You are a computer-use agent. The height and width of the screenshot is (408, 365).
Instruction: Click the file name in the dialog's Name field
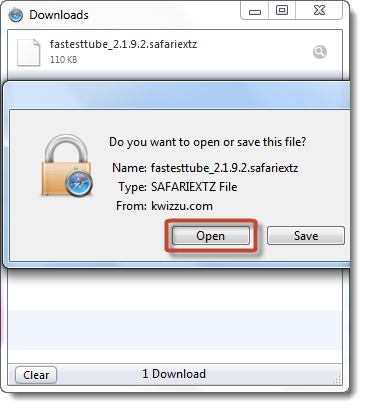224,168
